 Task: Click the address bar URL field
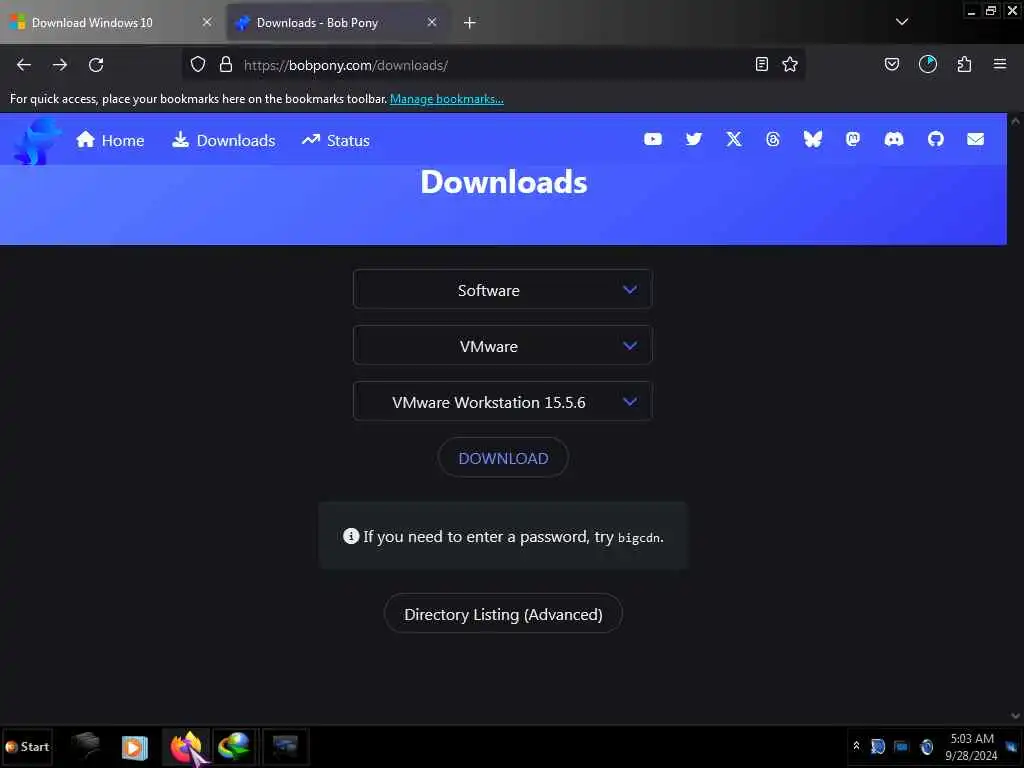(x=493, y=65)
